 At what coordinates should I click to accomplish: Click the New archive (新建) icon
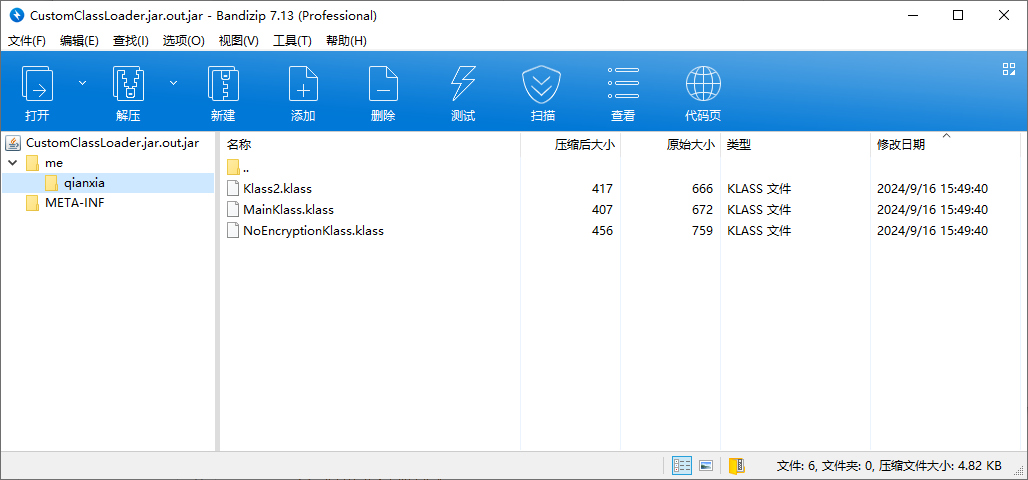point(223,85)
